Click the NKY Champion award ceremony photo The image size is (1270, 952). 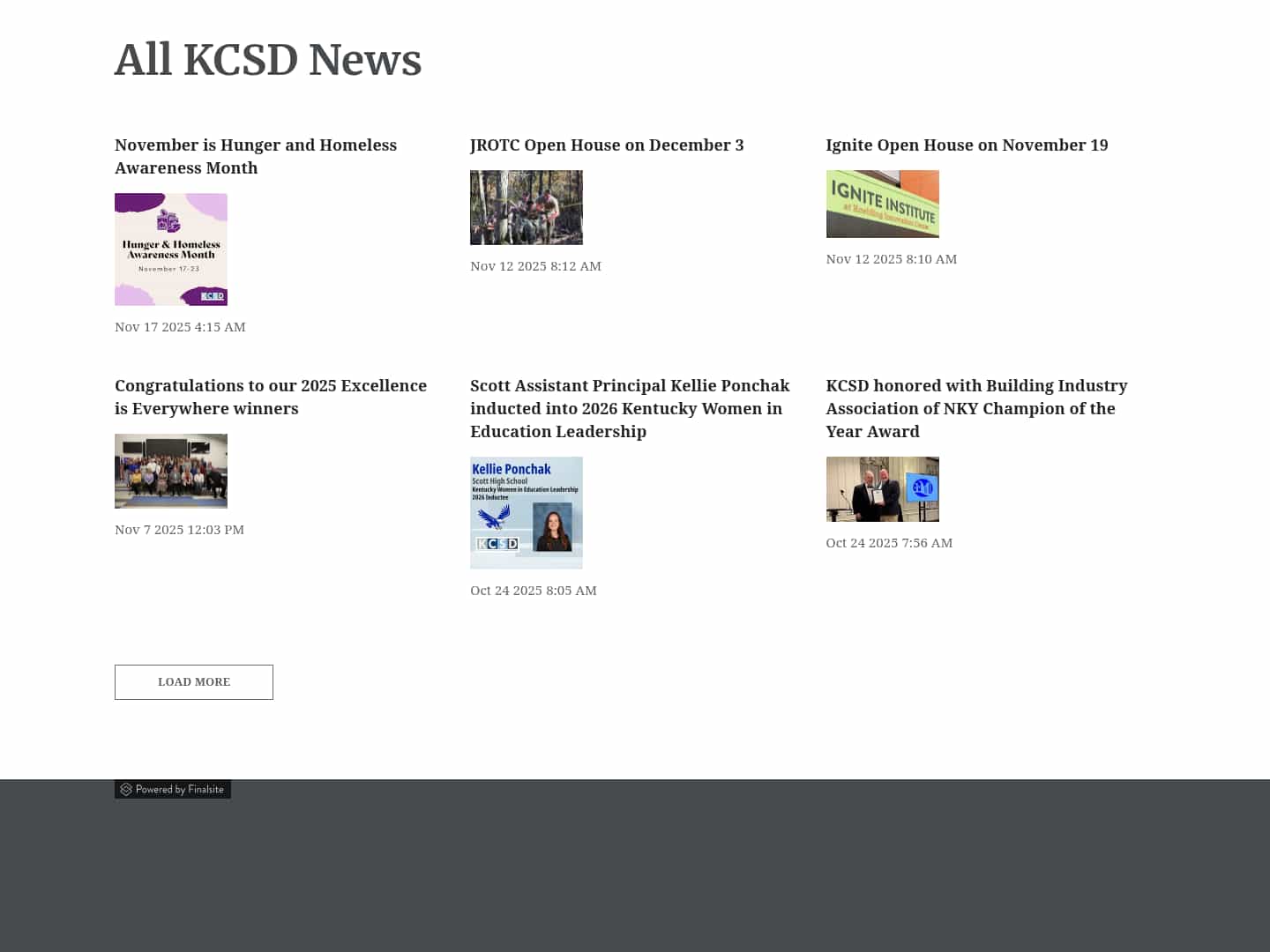pos(882,488)
